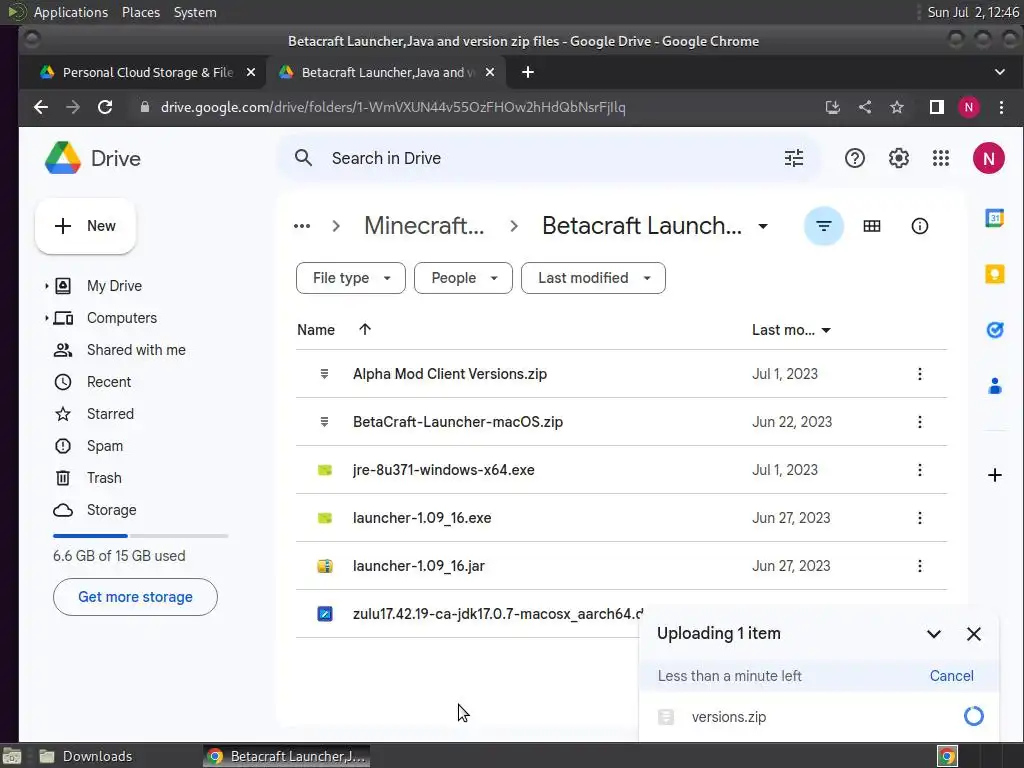The width and height of the screenshot is (1024, 768).
Task: Close the Betacraft Launcher tab
Action: click(490, 72)
